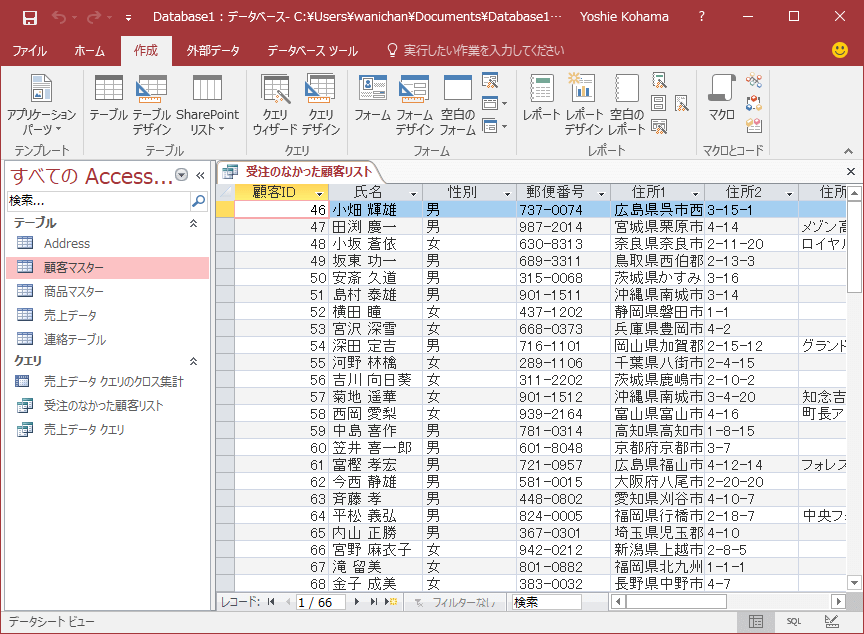
Task: Switch to the データベース ツール tab
Action: tap(312, 51)
